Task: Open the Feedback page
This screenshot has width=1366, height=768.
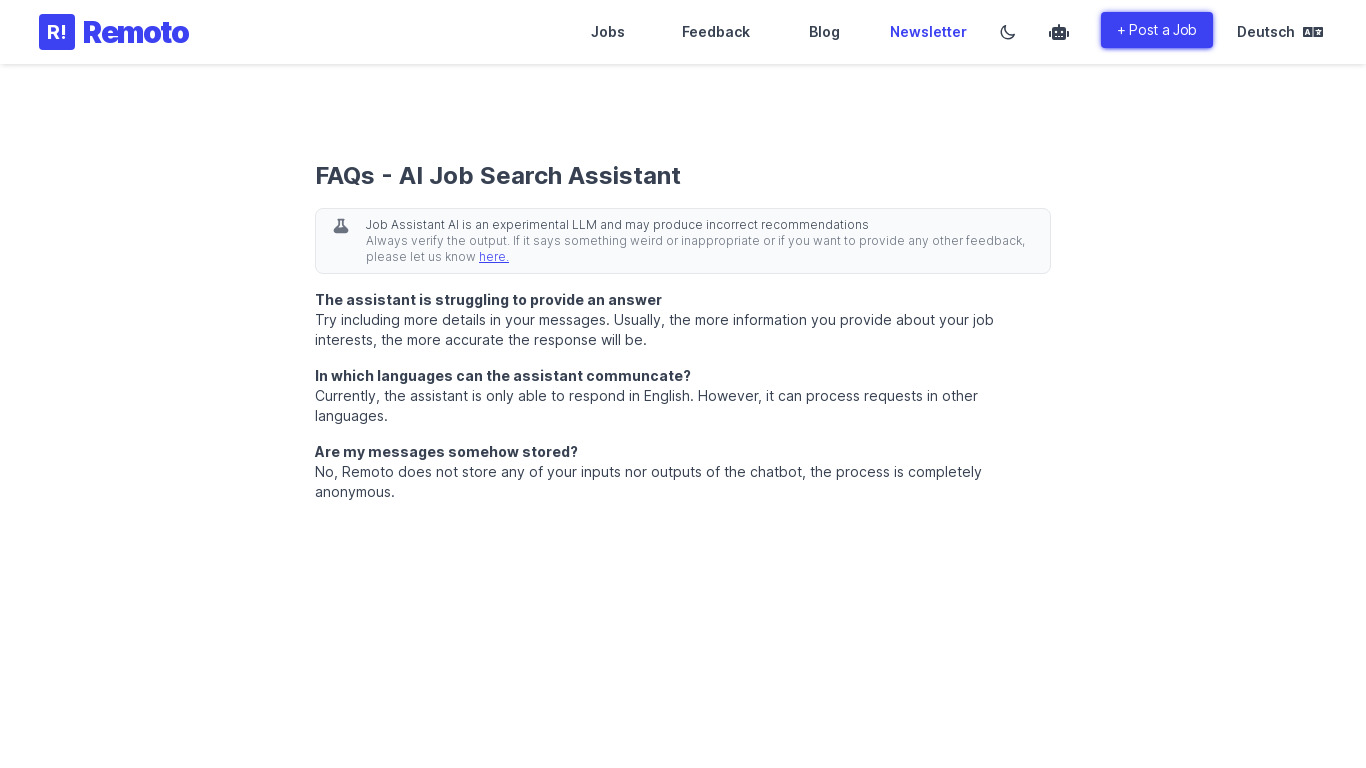Action: 715,32
